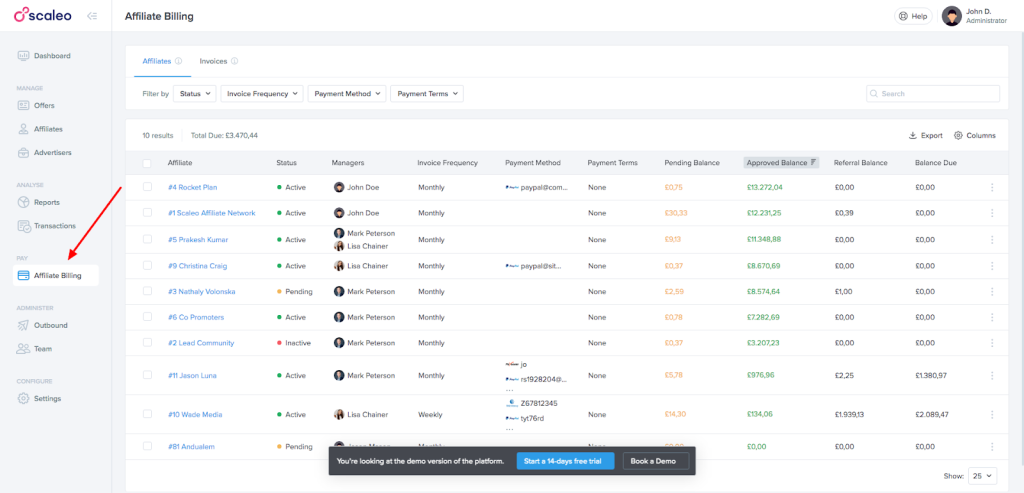
Task: Click the Transactions sidebar icon
Action: (x=24, y=226)
